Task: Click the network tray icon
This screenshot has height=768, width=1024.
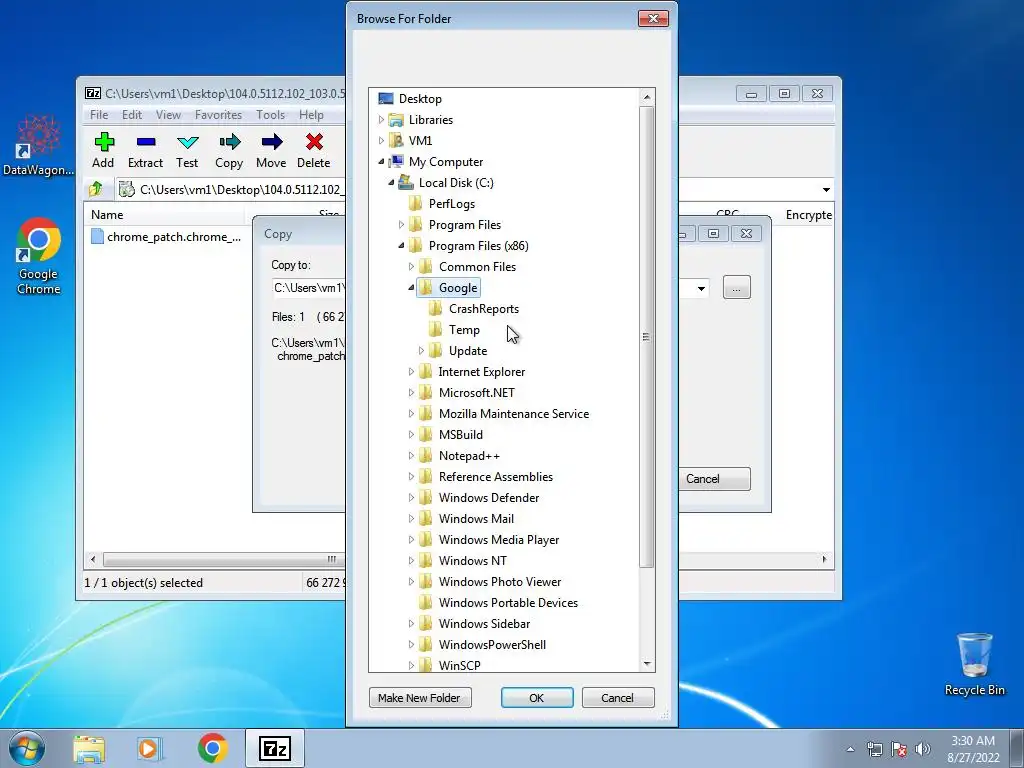Action: point(874,749)
